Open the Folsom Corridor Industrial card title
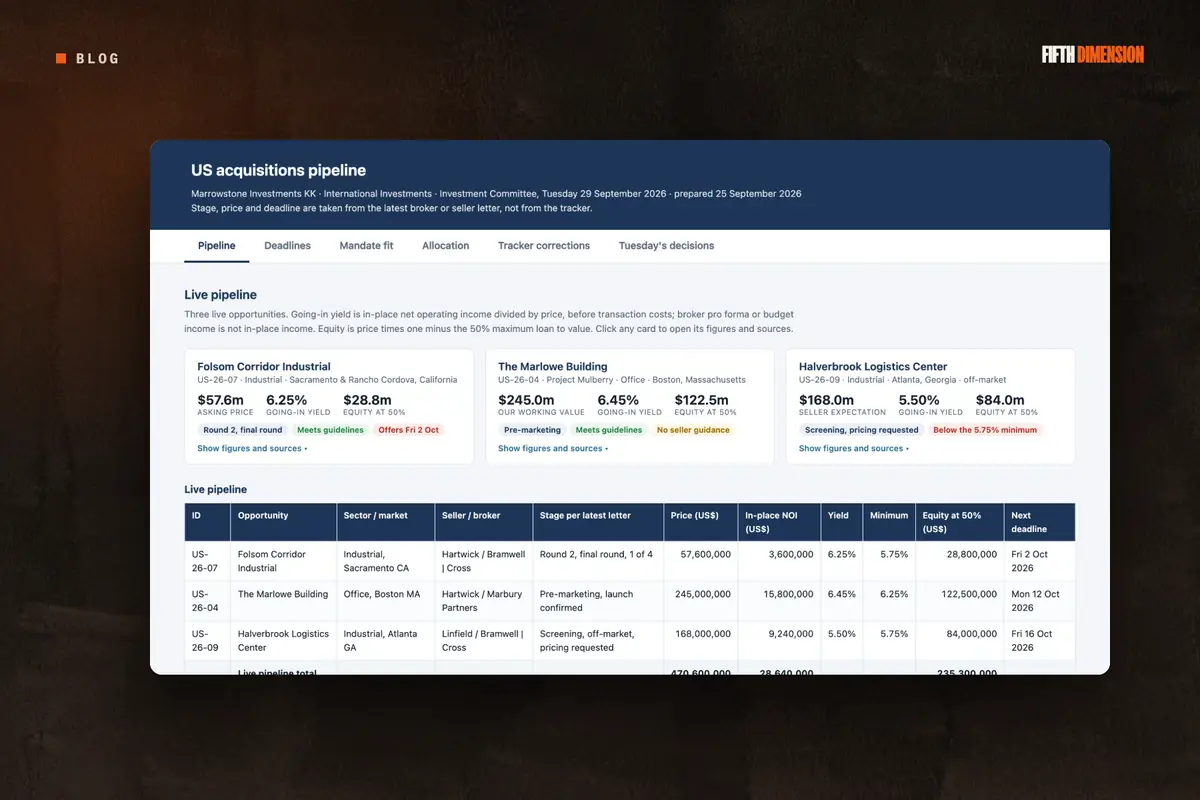This screenshot has width=1200, height=800. (x=264, y=367)
